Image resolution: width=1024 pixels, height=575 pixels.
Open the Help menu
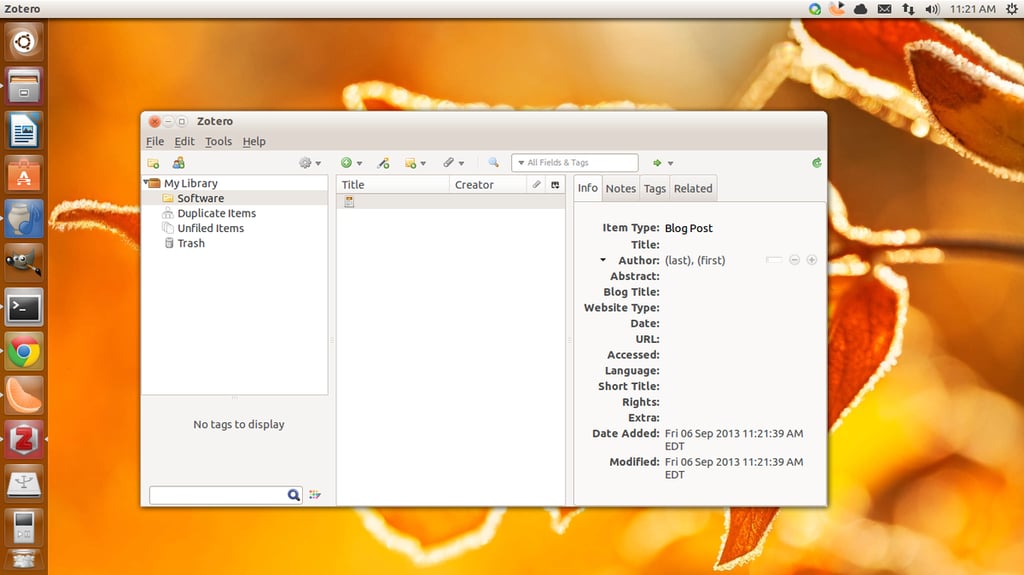(x=254, y=141)
